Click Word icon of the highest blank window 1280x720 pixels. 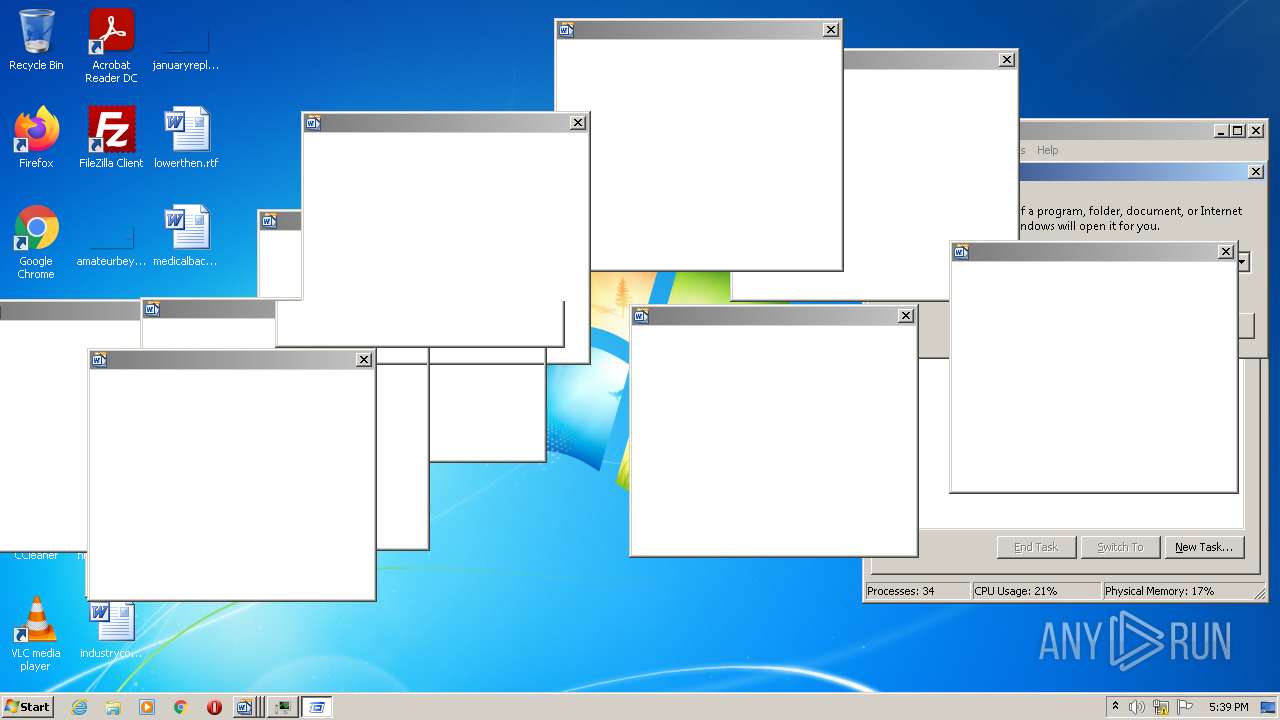coord(566,30)
